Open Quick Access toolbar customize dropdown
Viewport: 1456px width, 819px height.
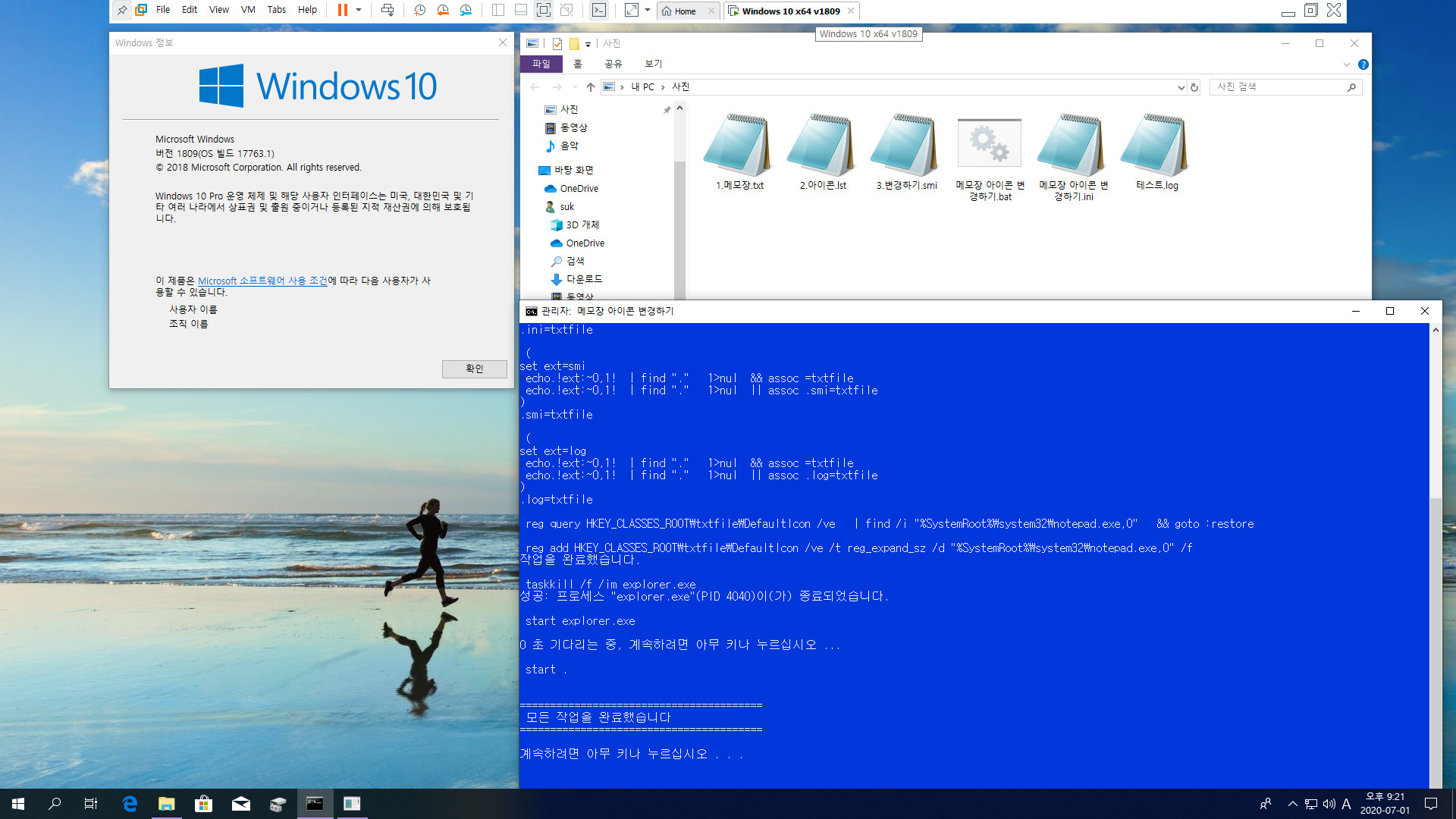coord(588,44)
